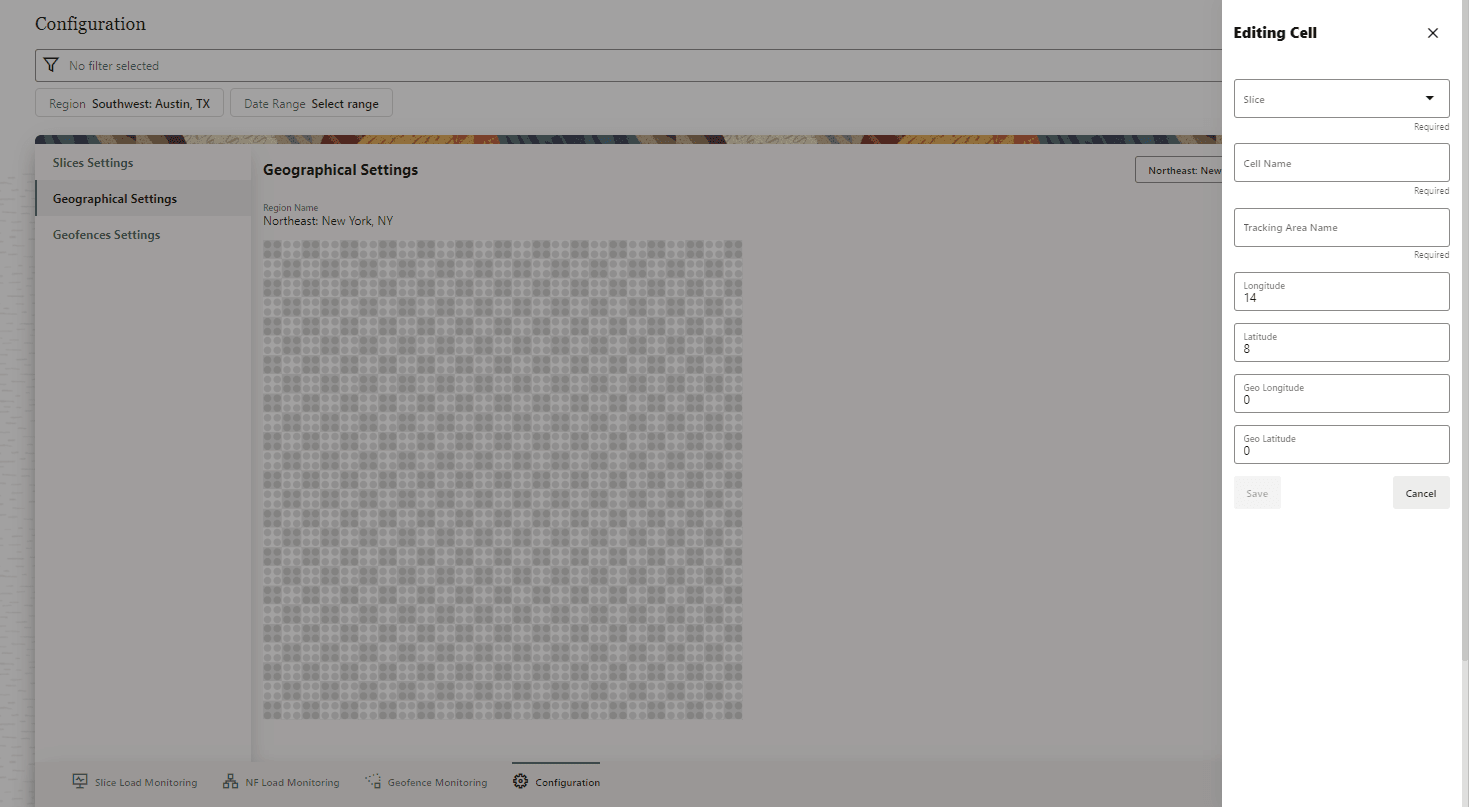1469x807 pixels.
Task: Select Geographical Settings in the sidebar
Action: (143, 199)
